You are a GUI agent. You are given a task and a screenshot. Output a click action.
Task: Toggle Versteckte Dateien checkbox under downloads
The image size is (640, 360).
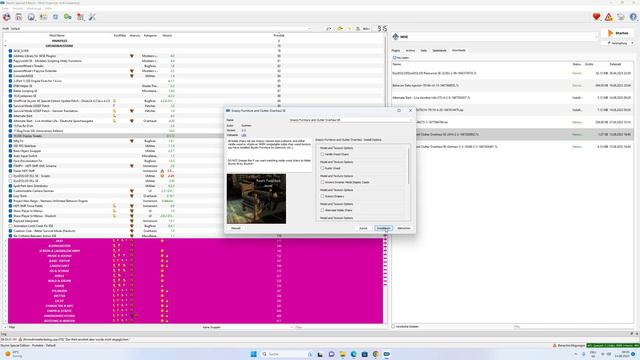coord(393,327)
